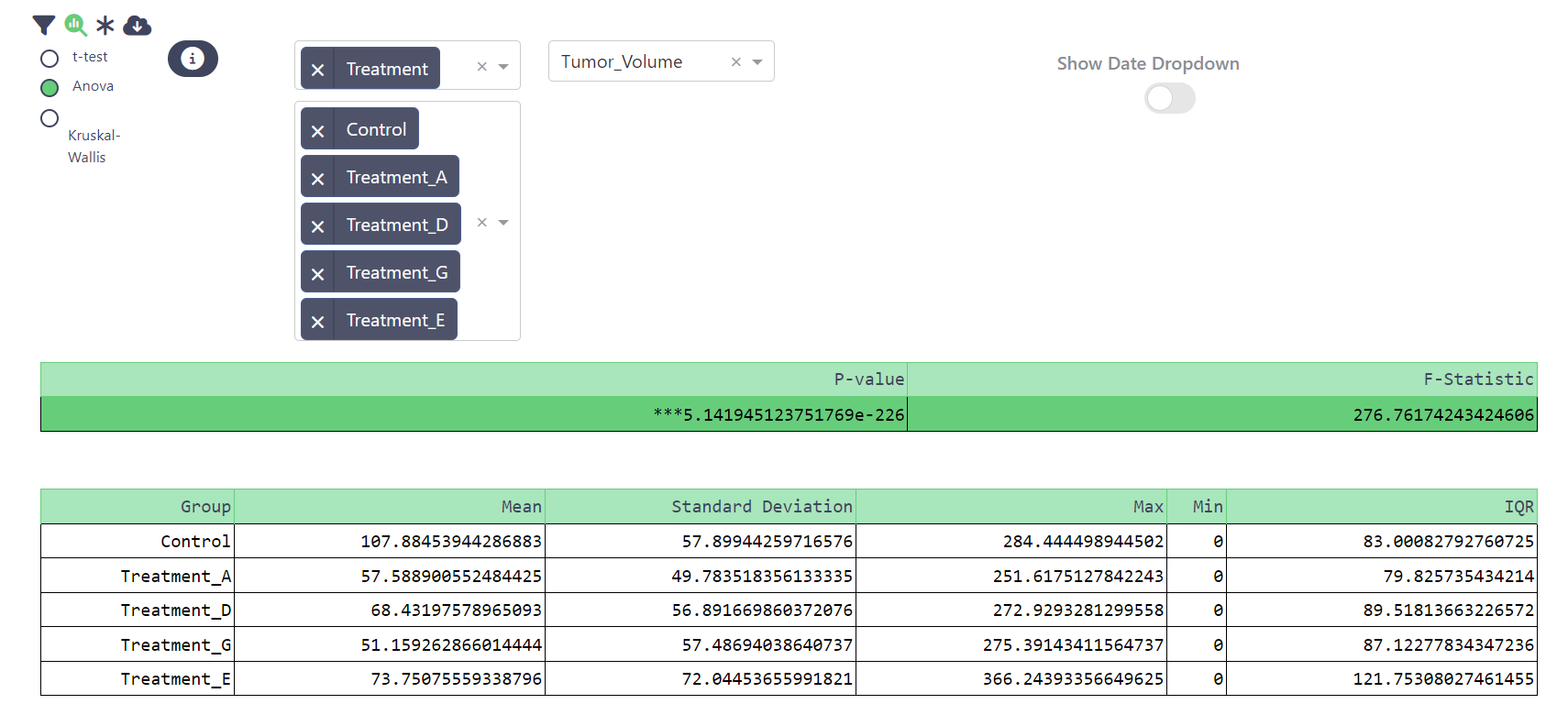The width and height of the screenshot is (1568, 726).
Task: Click Treatment_E max value 366.24393356649625
Action: click(x=1073, y=678)
